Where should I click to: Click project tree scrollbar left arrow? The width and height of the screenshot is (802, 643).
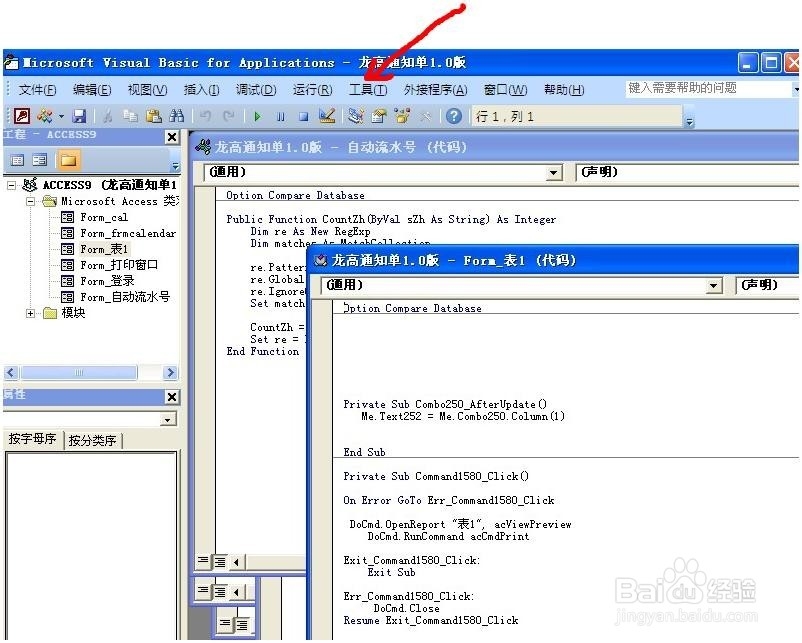(11, 372)
